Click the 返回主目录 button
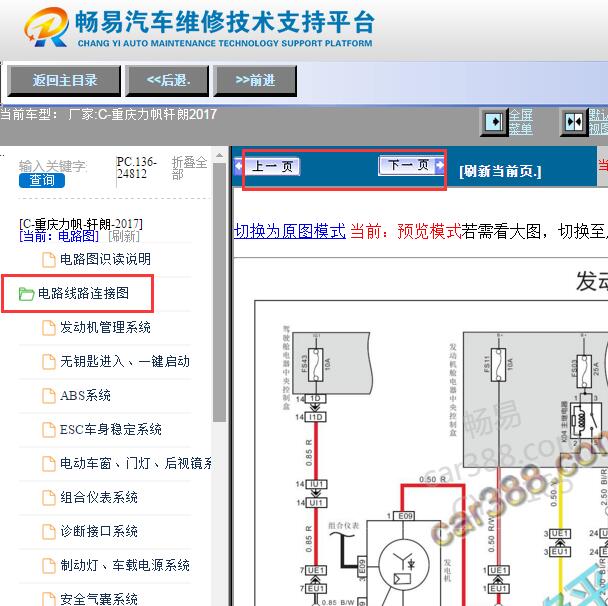Image resolution: width=608 pixels, height=606 pixels. click(64, 80)
